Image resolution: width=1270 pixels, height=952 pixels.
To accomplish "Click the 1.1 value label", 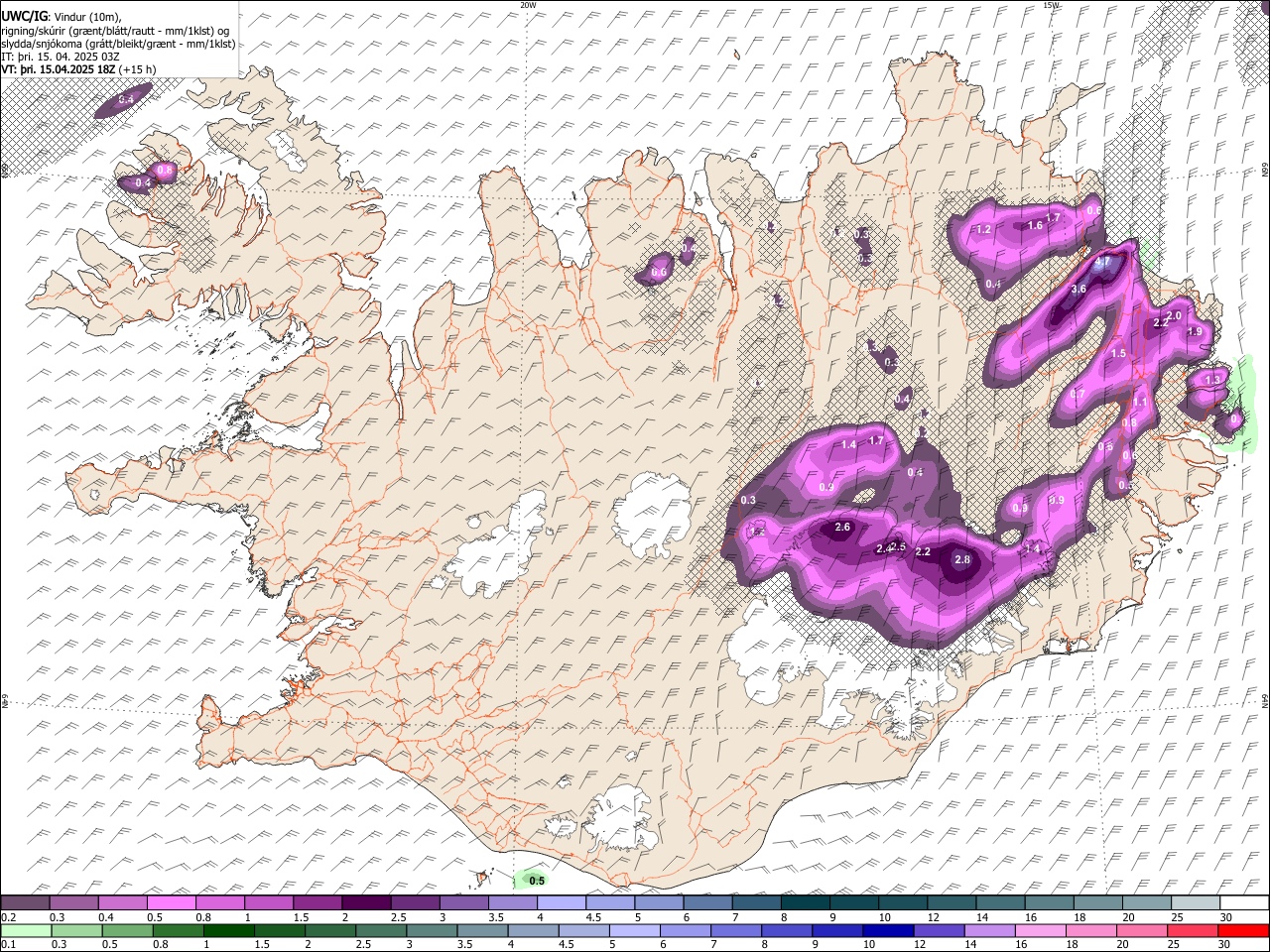I will (x=1139, y=403).
